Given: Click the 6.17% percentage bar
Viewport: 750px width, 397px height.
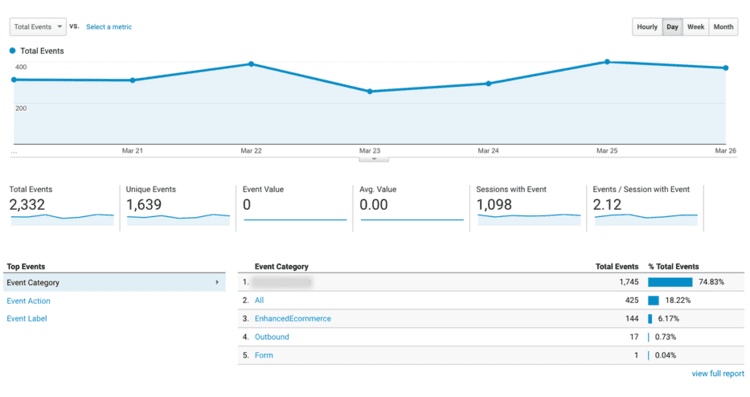Looking at the screenshot, I should point(650,319).
